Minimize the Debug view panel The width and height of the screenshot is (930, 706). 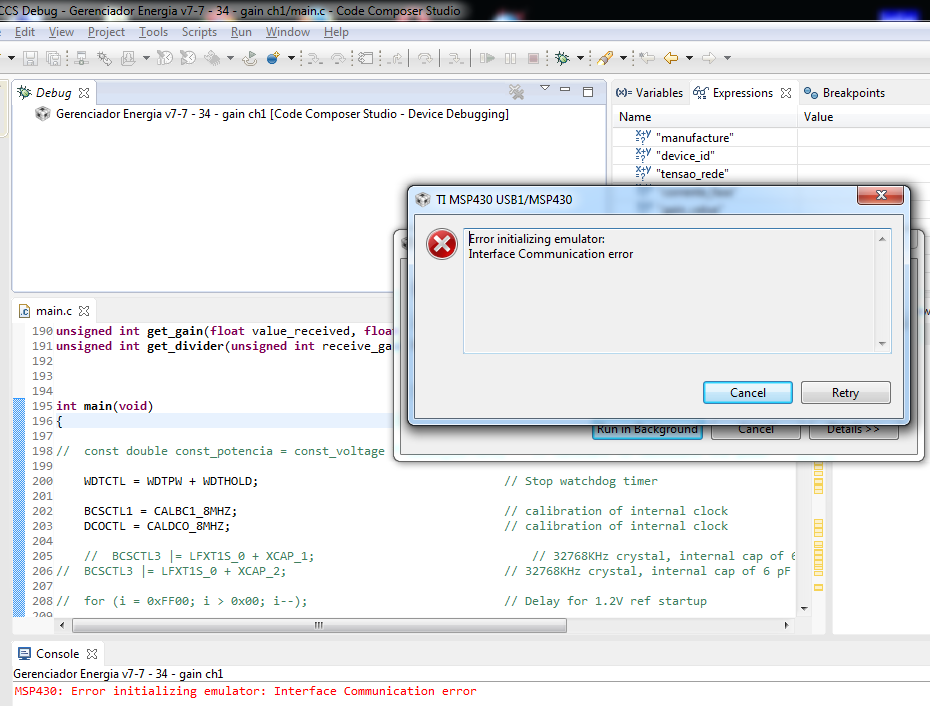(565, 90)
